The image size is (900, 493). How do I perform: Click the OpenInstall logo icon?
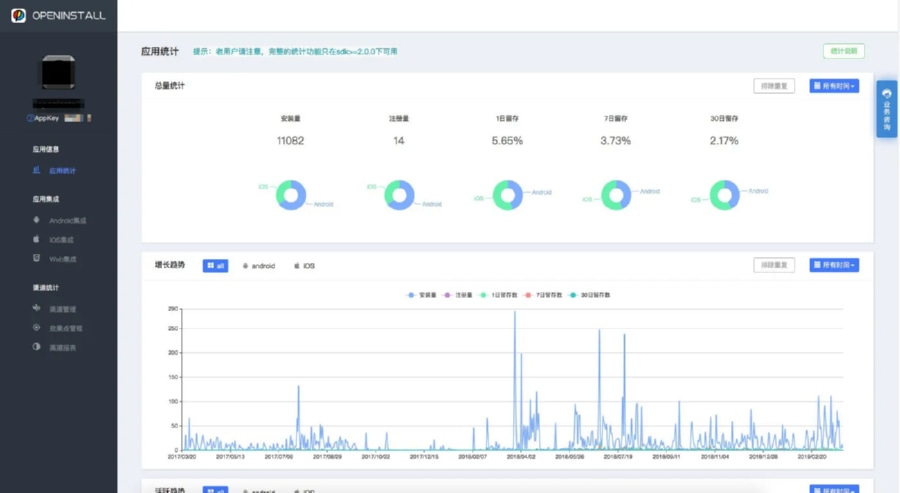point(18,15)
